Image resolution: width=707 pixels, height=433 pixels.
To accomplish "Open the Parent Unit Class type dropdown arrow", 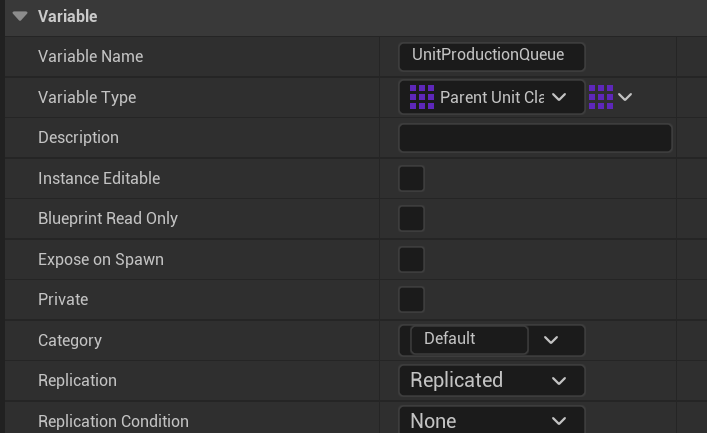I will click(x=559, y=97).
